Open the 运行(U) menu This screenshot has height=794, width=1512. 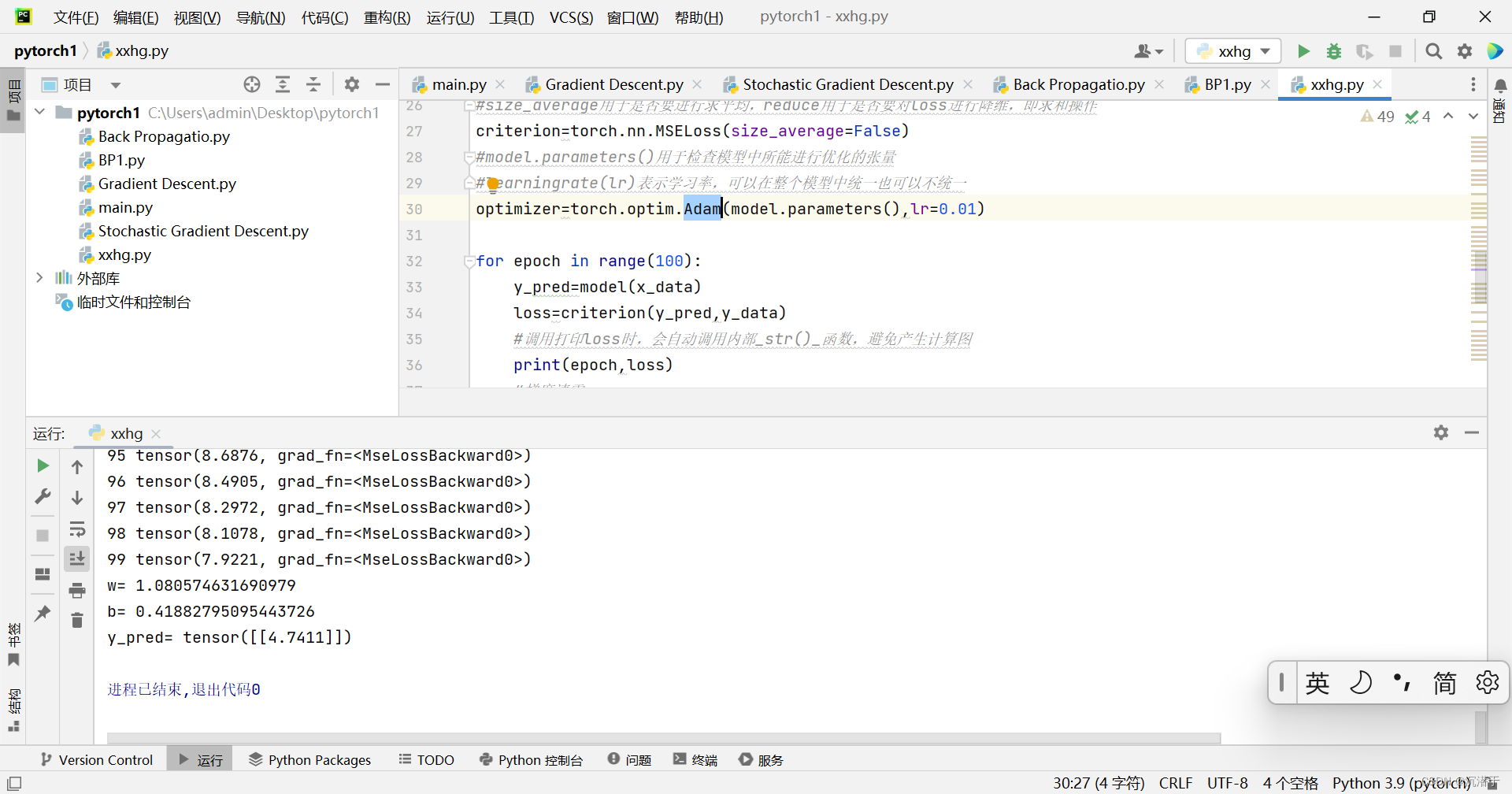pyautogui.click(x=450, y=17)
